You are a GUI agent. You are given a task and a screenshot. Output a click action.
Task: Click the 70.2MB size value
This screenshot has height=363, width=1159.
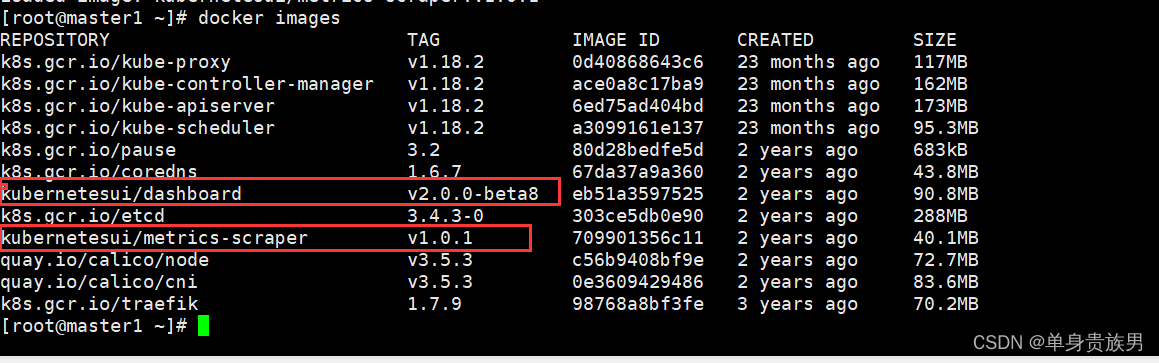pos(945,304)
